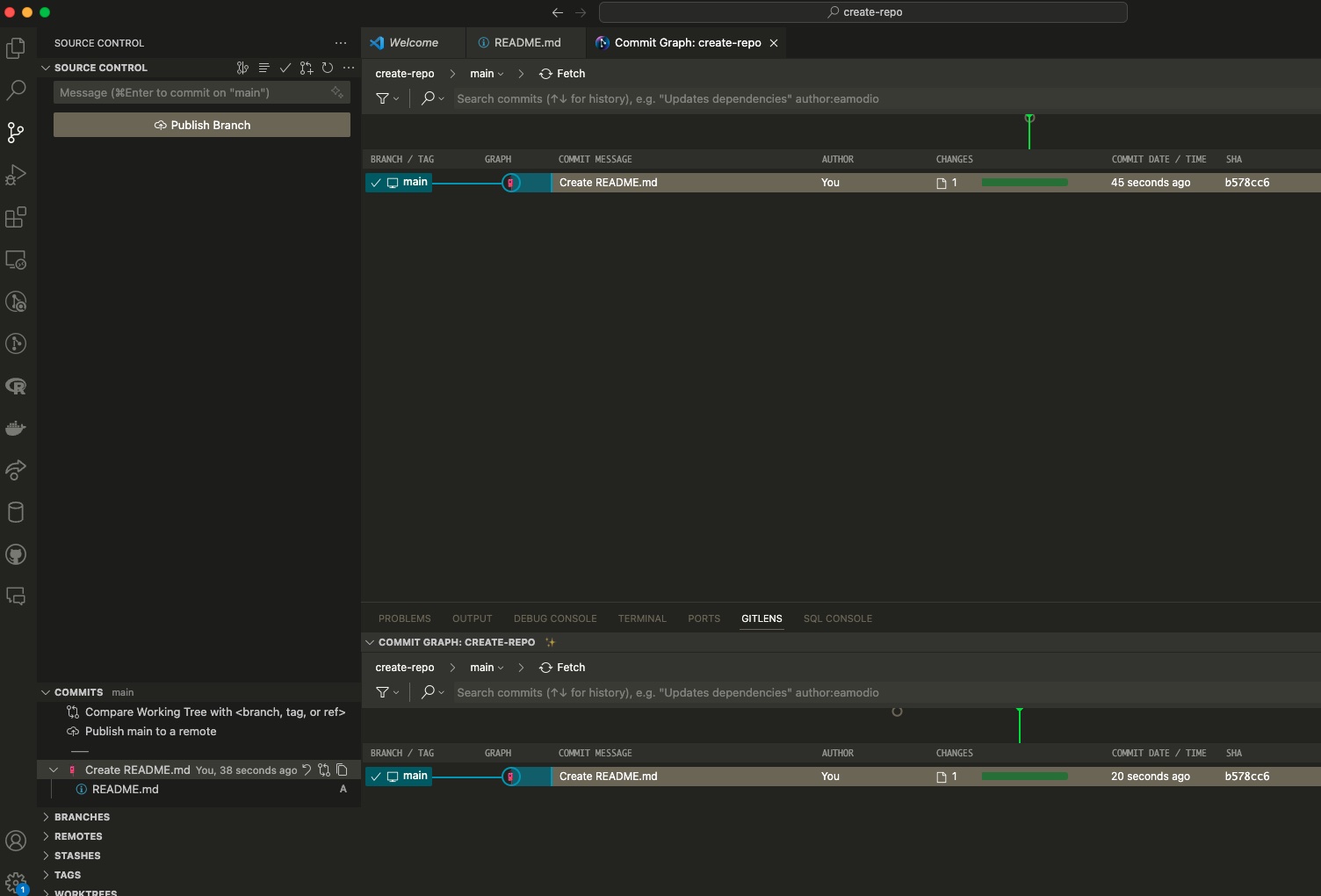Open the GitHub view in activity bar
1321x896 pixels.
click(16, 554)
